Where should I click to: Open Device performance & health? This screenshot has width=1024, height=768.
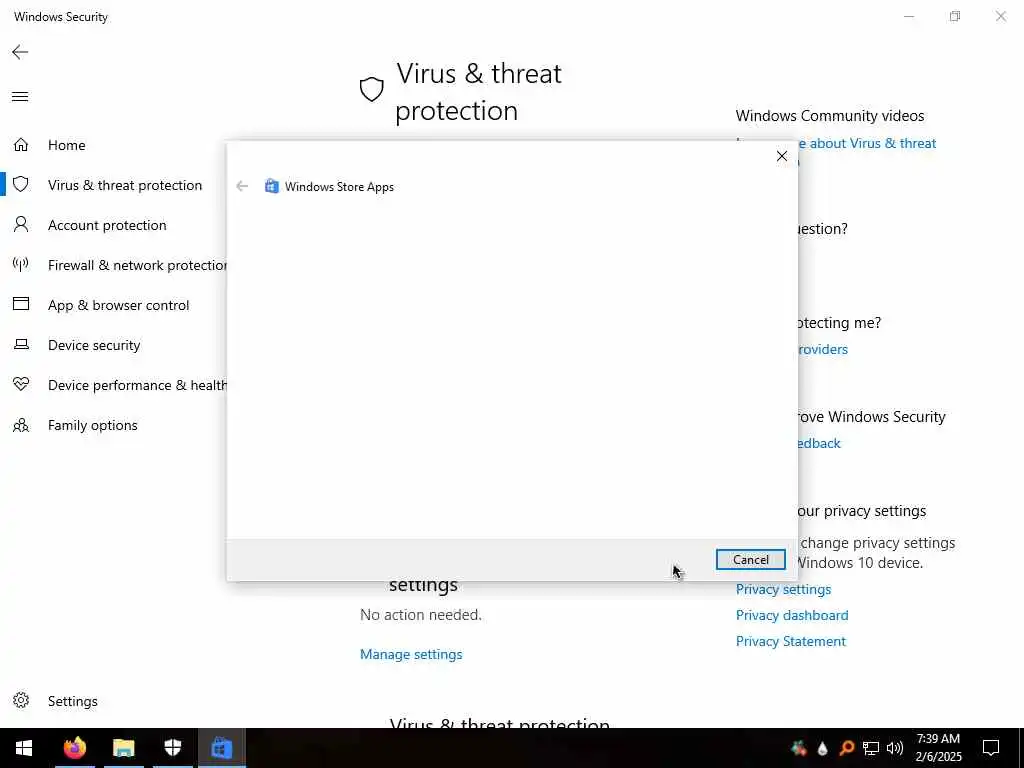pyautogui.click(x=137, y=385)
